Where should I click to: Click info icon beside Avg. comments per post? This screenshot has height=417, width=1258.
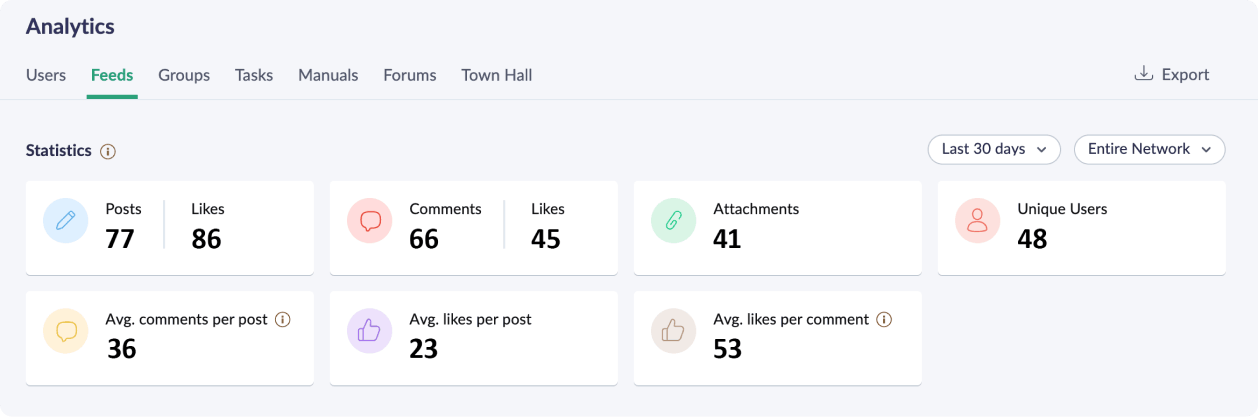(283, 320)
